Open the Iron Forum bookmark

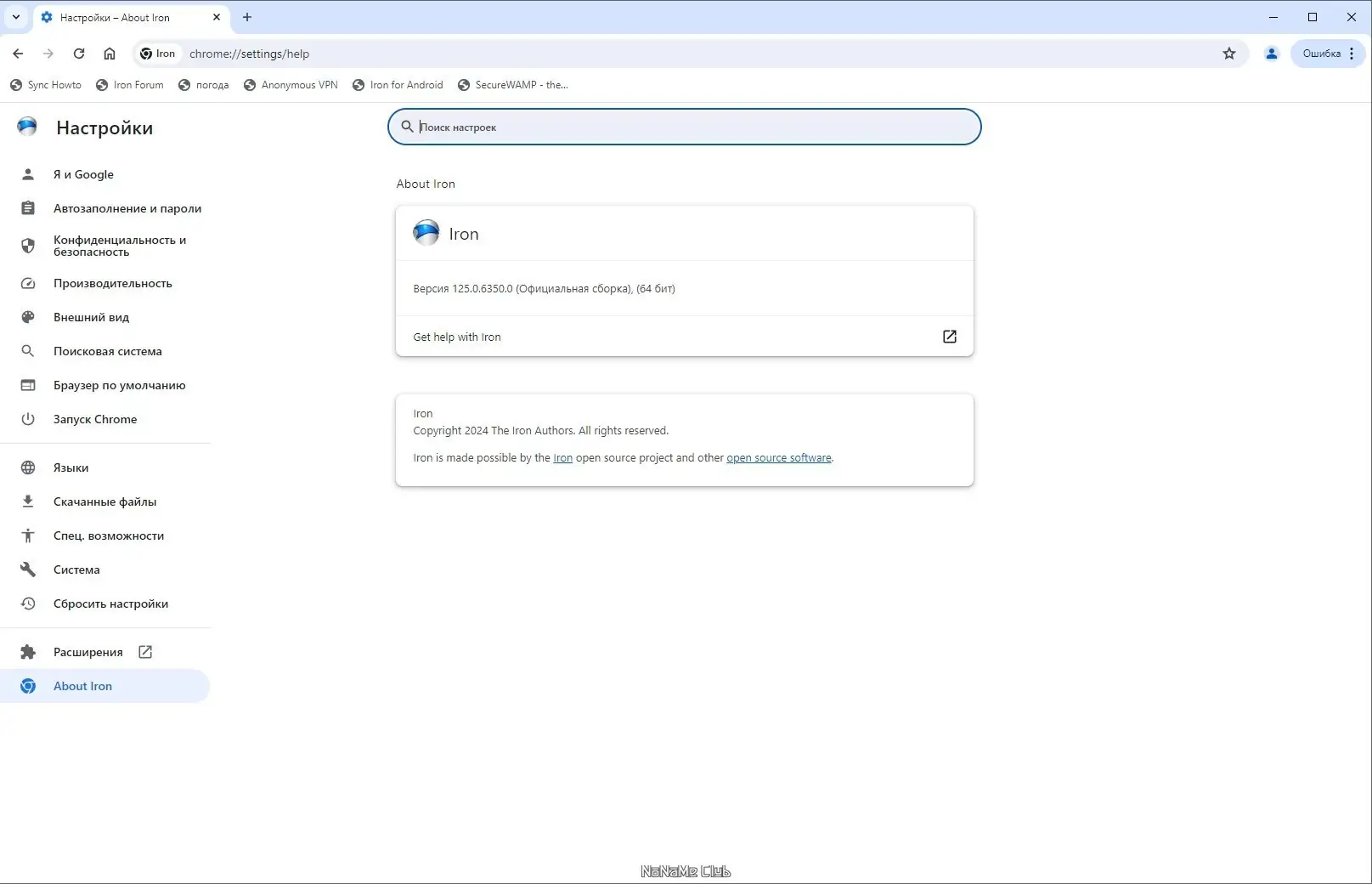130,85
